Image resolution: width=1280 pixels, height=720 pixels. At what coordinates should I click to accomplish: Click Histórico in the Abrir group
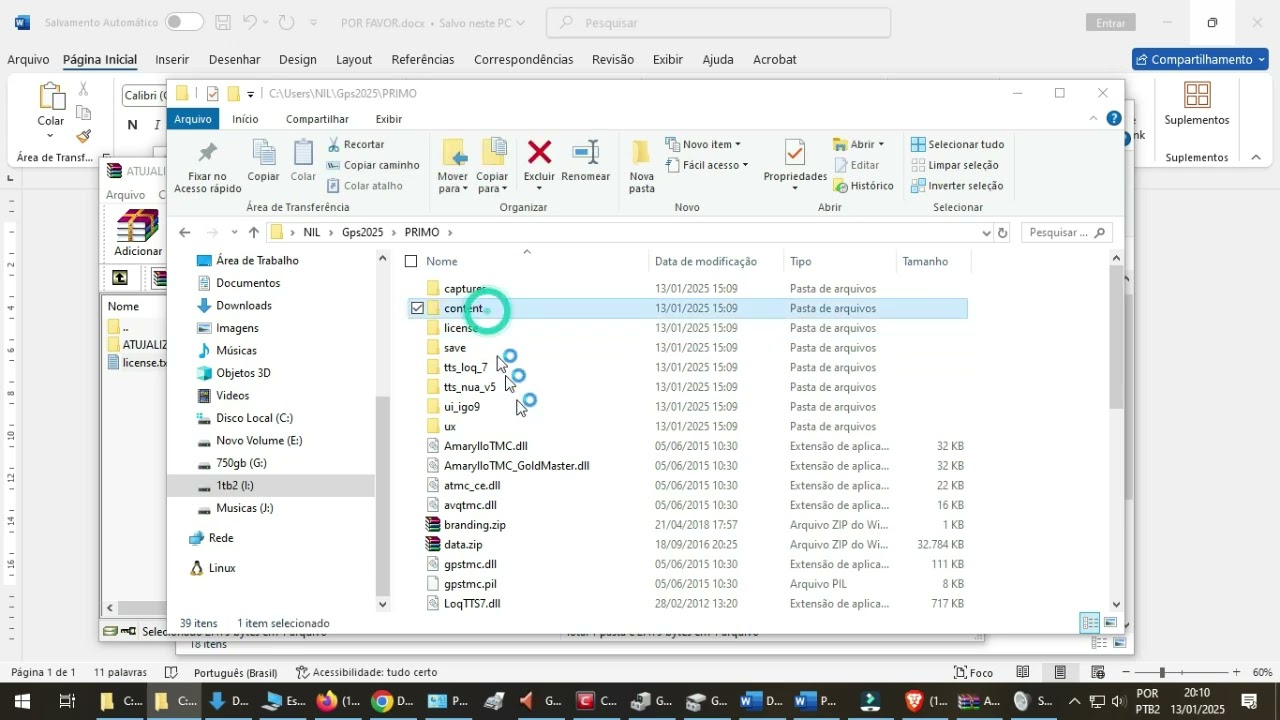[864, 185]
